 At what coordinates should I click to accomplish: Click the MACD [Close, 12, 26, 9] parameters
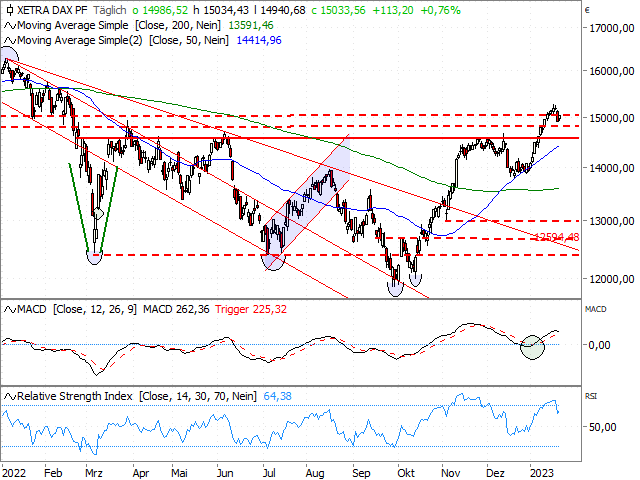tap(95, 309)
